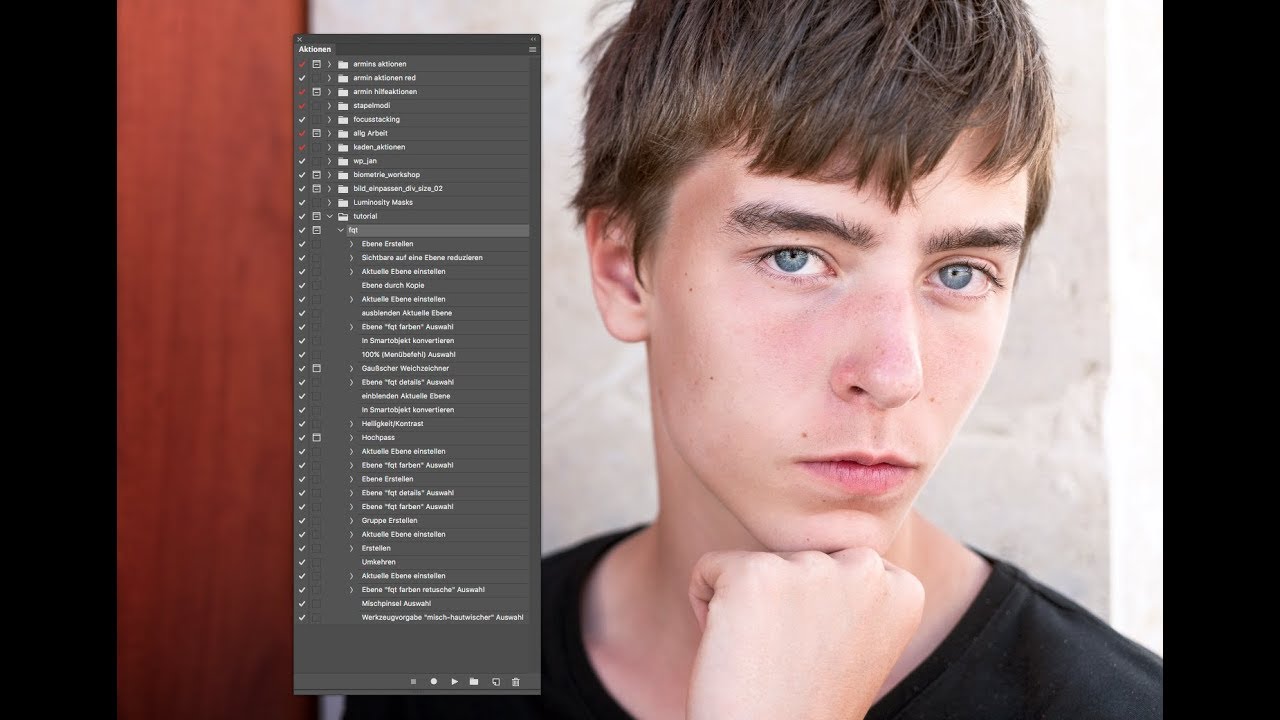Viewport: 1280px width, 720px height.
Task: Disable the Ebene durch Kopie step checkmark
Action: (302, 285)
